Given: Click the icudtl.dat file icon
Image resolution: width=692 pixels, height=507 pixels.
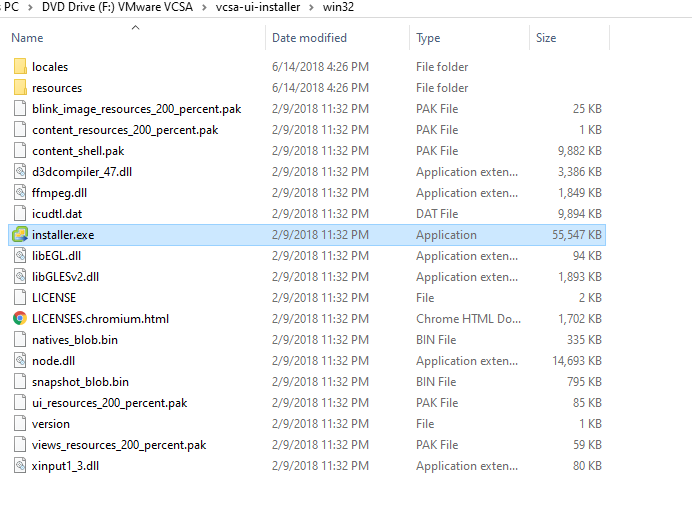Looking at the screenshot, I should pyautogui.click(x=20, y=214).
